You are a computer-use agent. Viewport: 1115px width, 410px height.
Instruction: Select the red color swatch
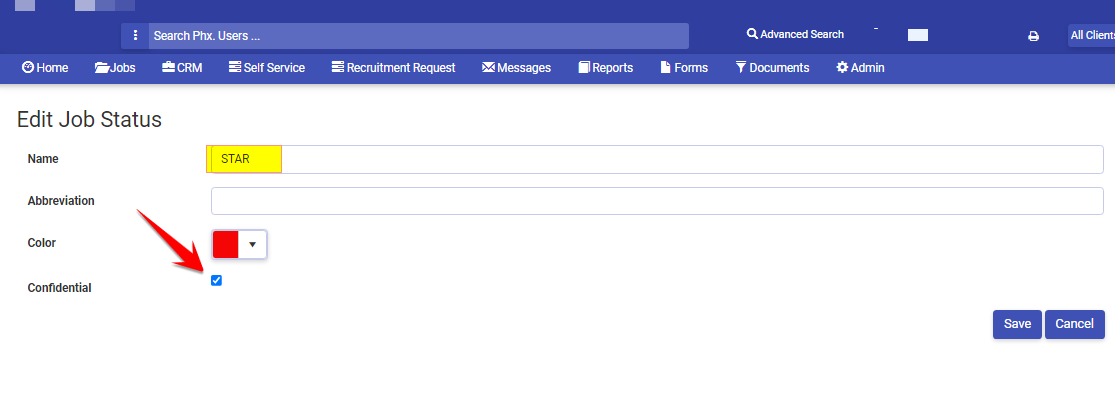click(x=225, y=244)
